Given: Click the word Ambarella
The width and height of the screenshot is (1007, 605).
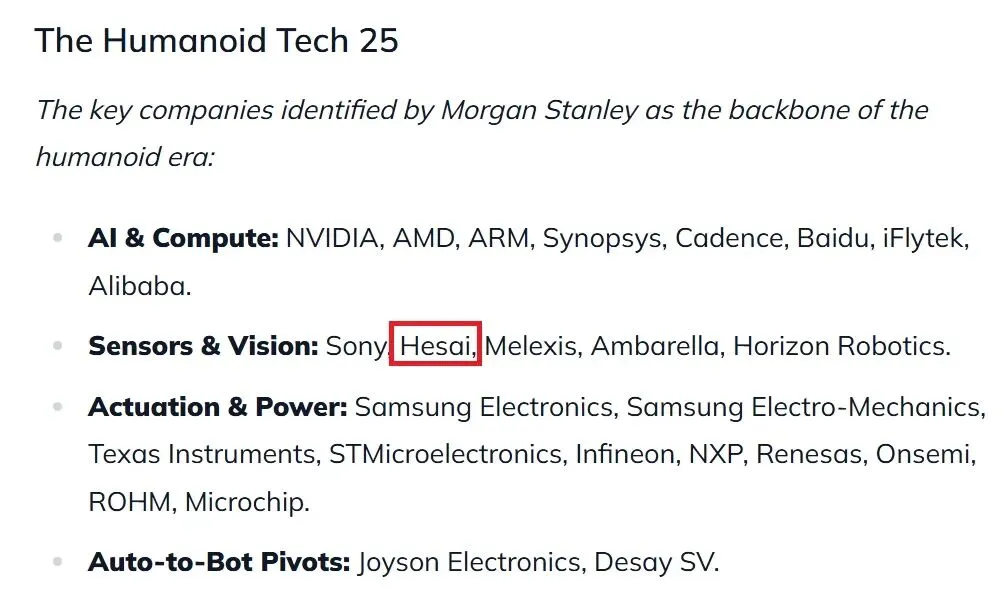Looking at the screenshot, I should (654, 346).
